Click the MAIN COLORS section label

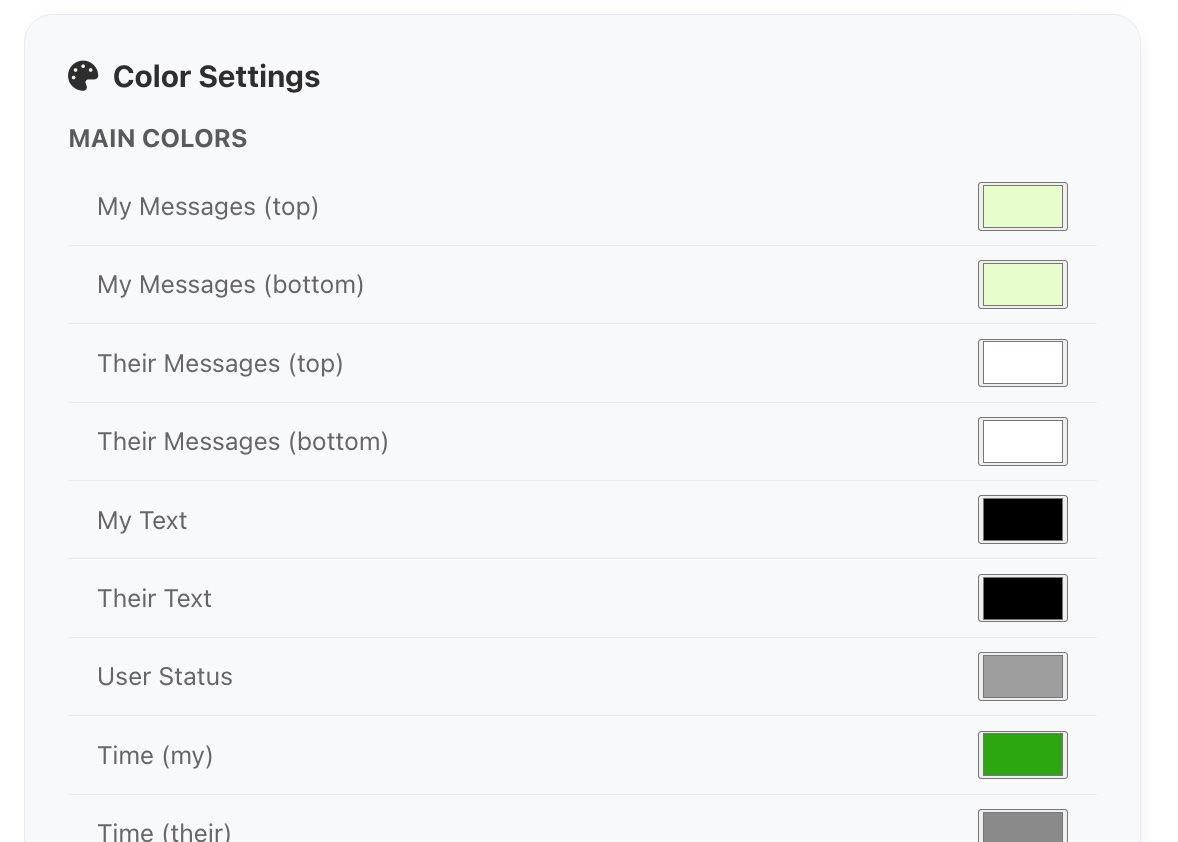[158, 138]
